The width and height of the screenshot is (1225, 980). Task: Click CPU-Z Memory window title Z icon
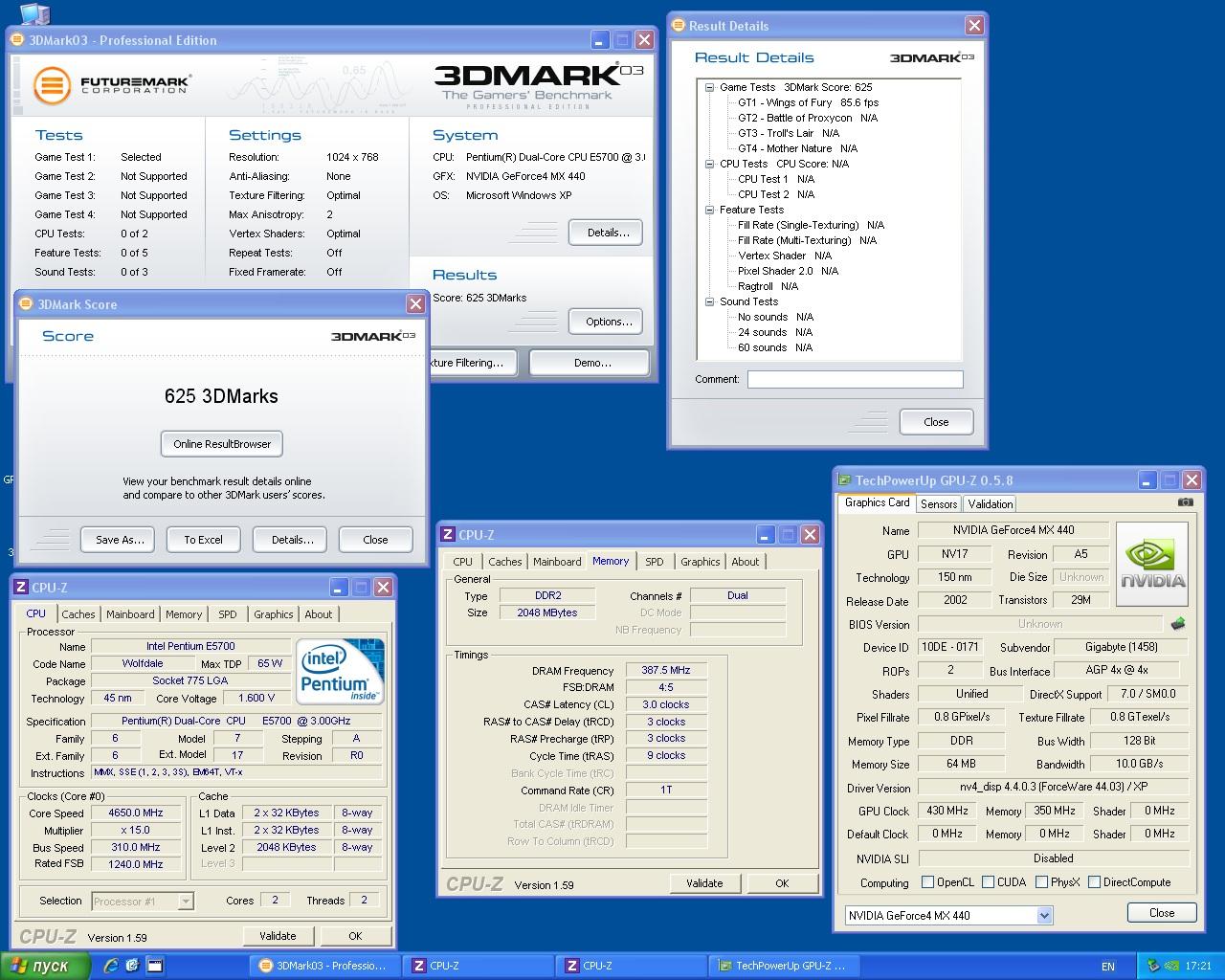point(447,535)
